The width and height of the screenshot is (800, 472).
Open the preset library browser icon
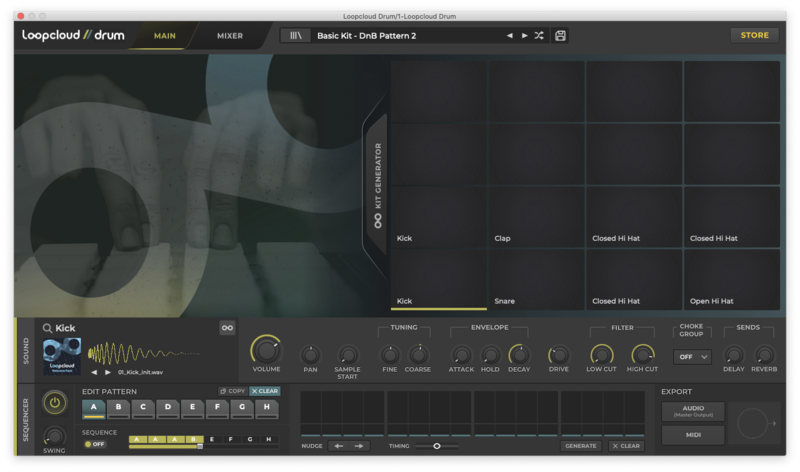click(x=295, y=35)
